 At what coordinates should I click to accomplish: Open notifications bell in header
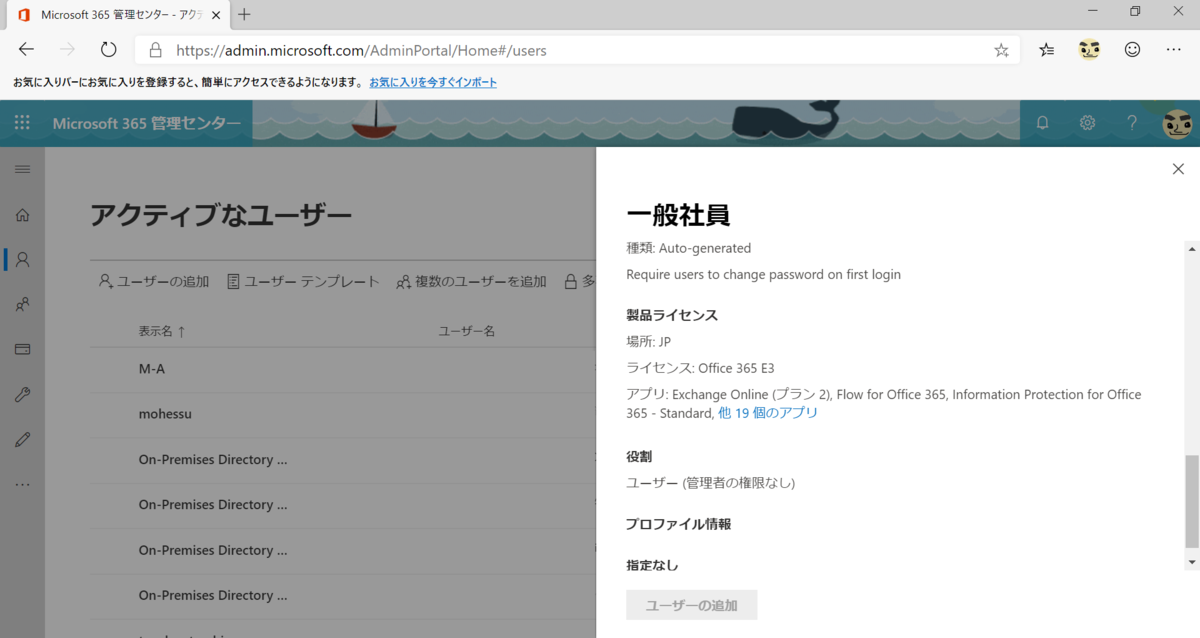pos(1042,123)
